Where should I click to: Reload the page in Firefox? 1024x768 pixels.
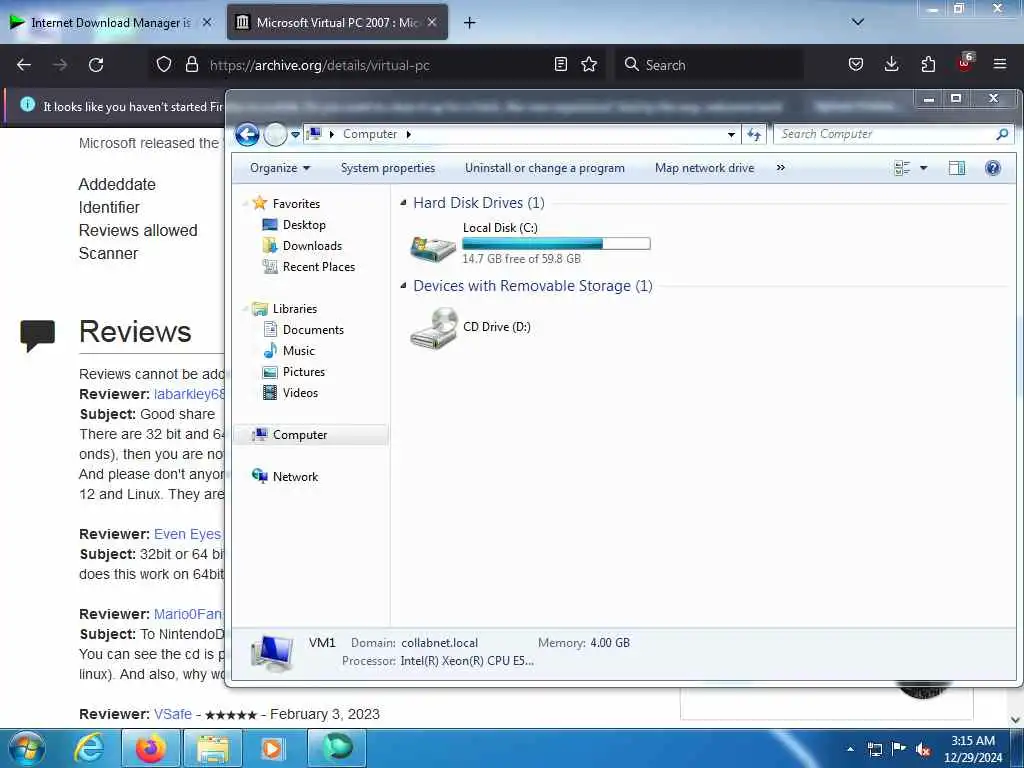[96, 65]
